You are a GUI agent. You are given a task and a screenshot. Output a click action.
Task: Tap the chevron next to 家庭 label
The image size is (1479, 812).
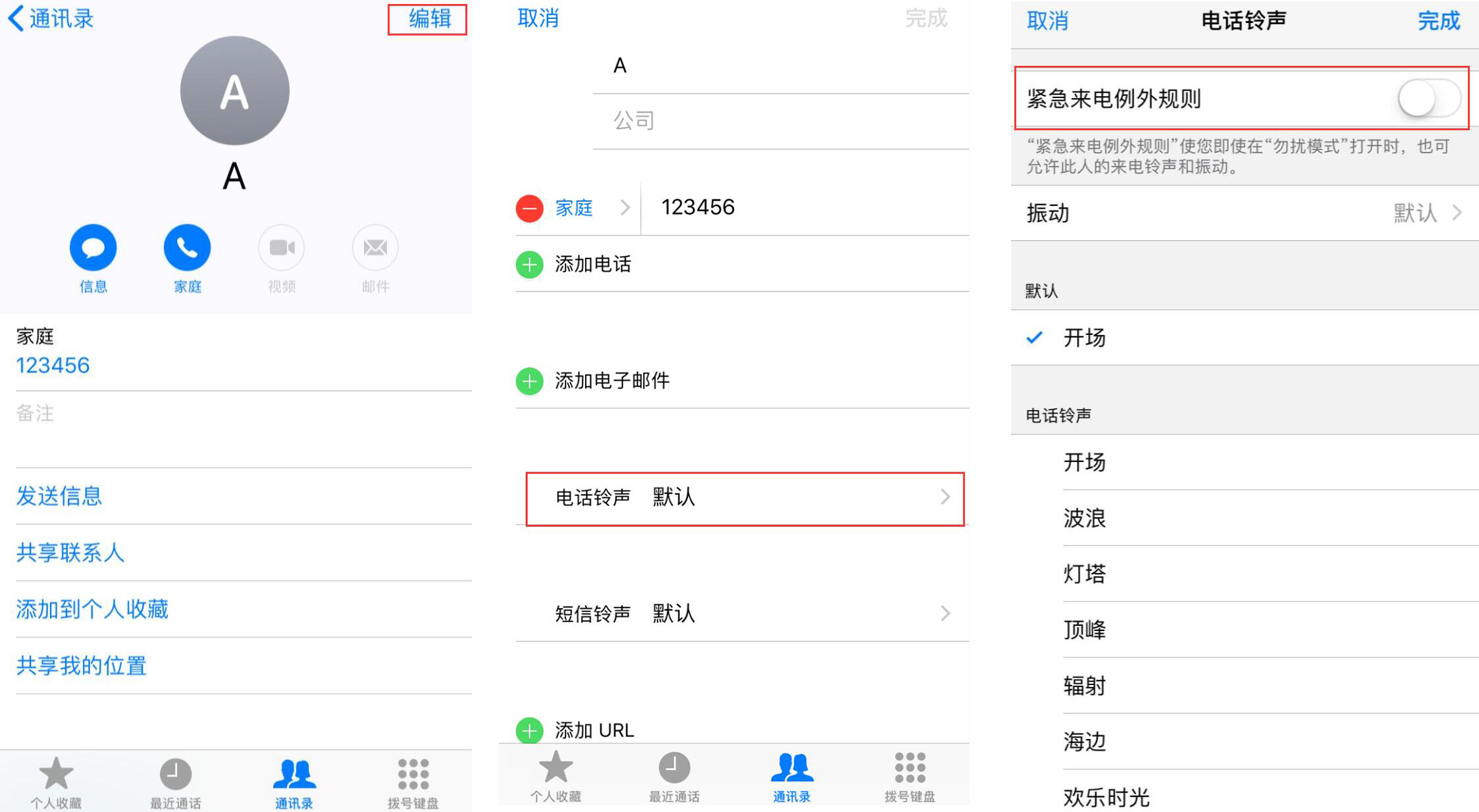click(x=625, y=208)
